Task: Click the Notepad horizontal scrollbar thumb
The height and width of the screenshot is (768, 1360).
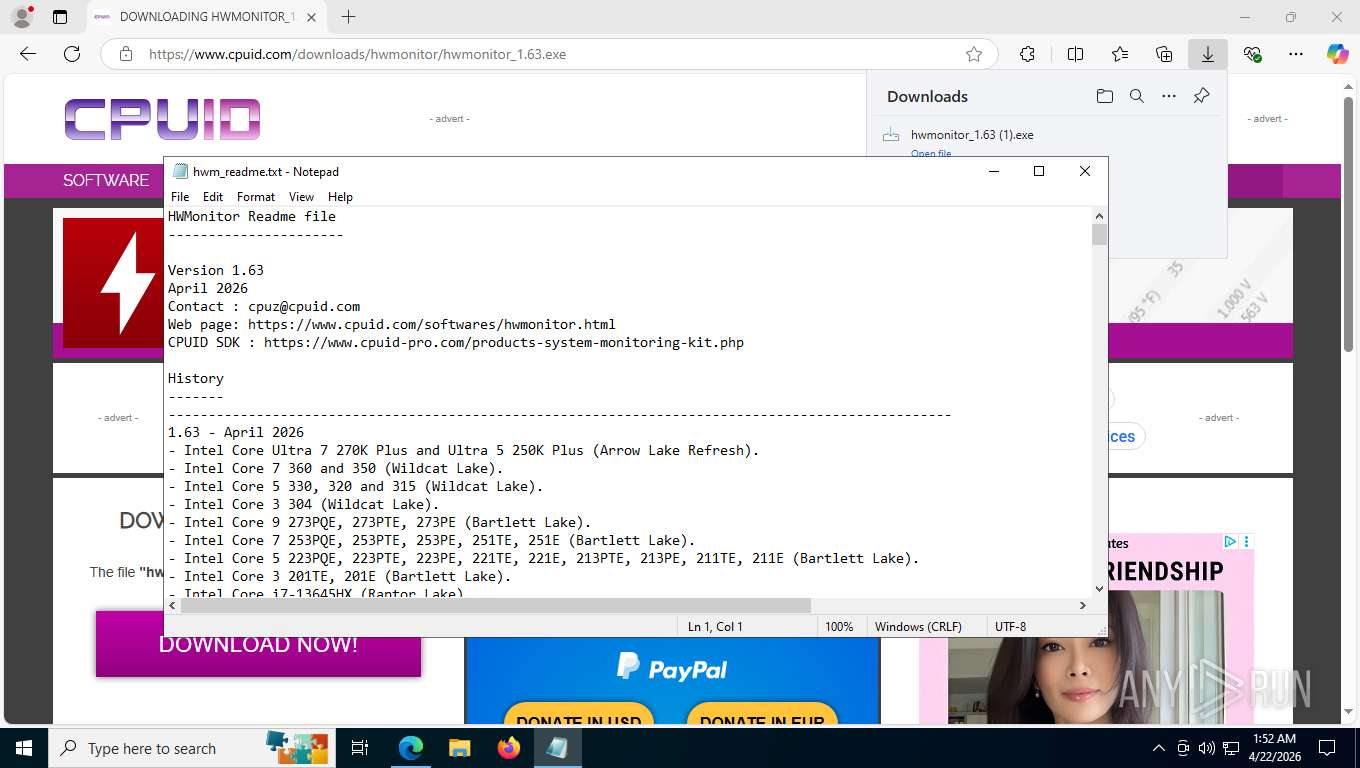Action: click(495, 605)
